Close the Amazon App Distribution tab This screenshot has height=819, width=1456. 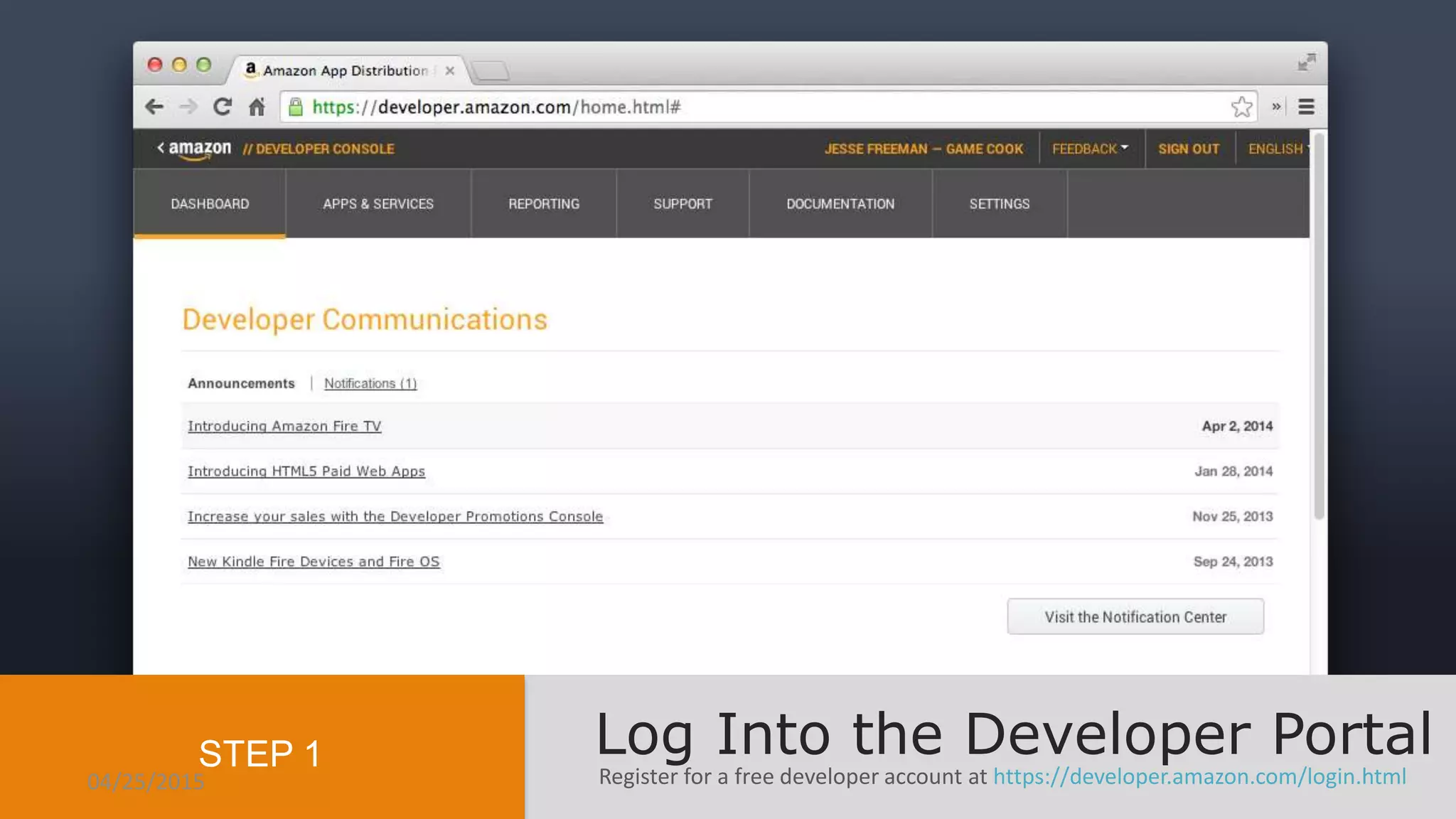click(x=449, y=70)
